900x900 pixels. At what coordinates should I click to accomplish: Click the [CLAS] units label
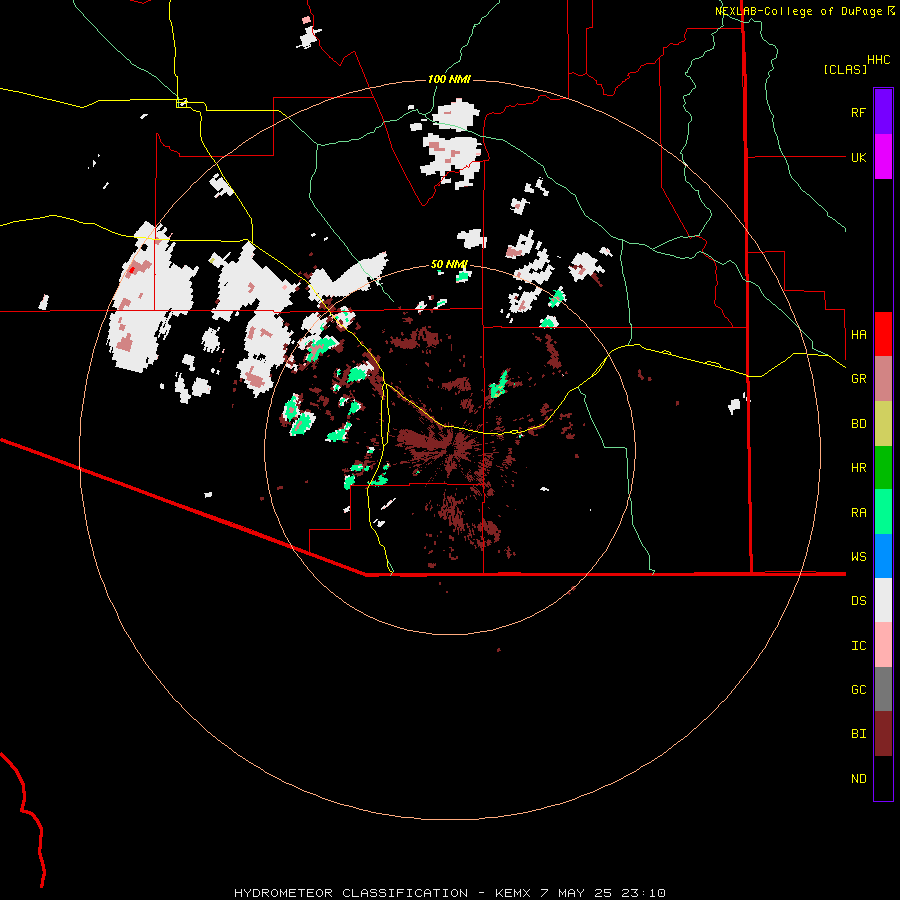click(845, 69)
